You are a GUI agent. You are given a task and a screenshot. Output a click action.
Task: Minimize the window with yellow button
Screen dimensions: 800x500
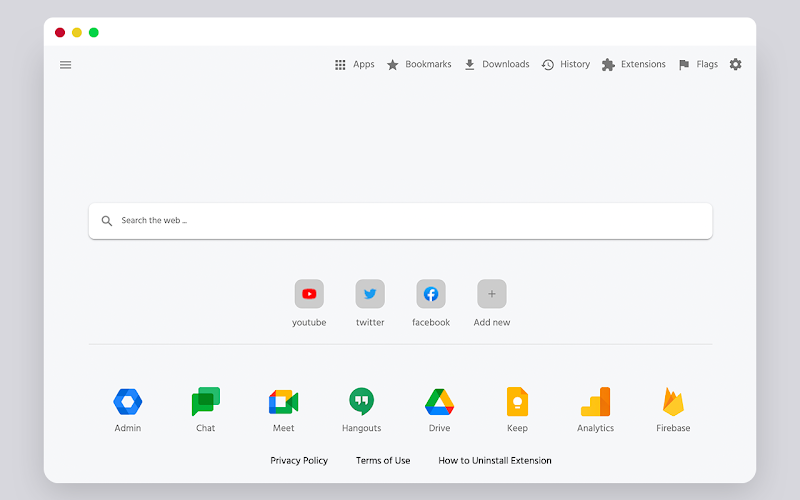[77, 33]
